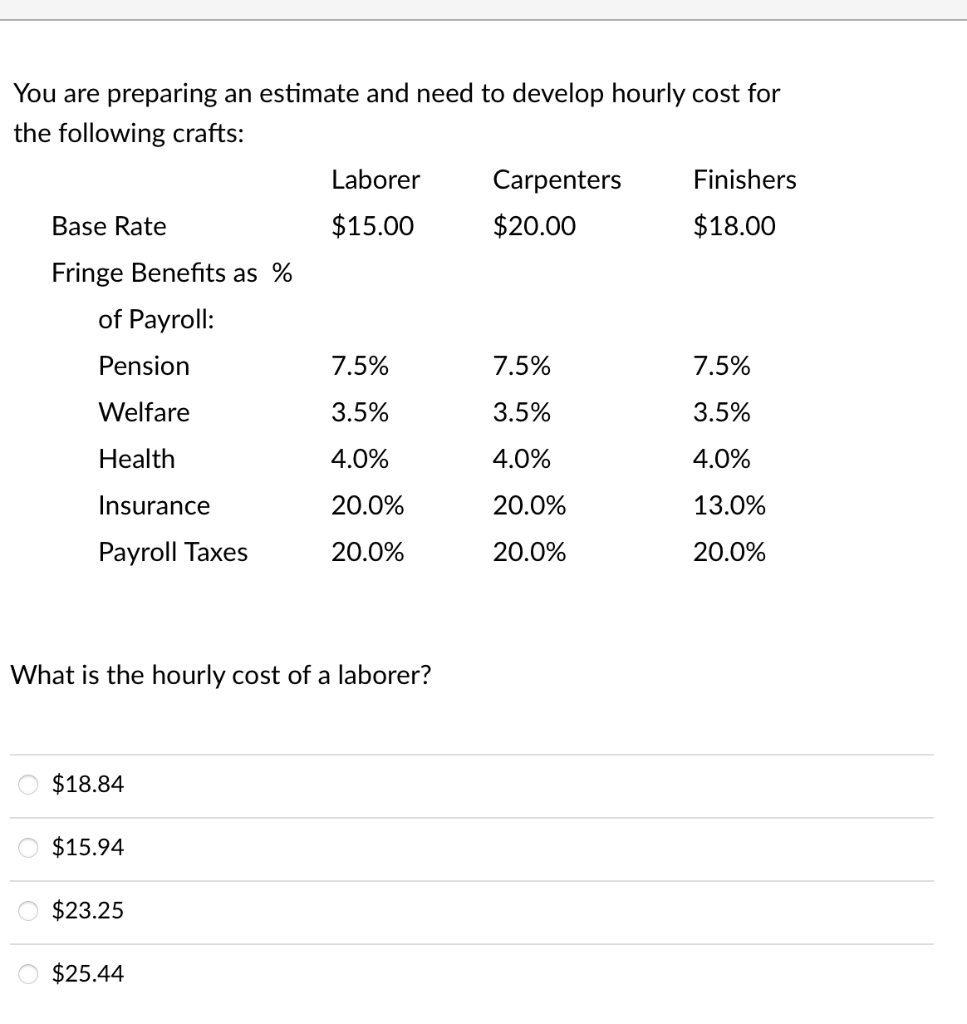Select the $15.94 answer option
Screen dimensions: 967x1024
tap(25, 847)
